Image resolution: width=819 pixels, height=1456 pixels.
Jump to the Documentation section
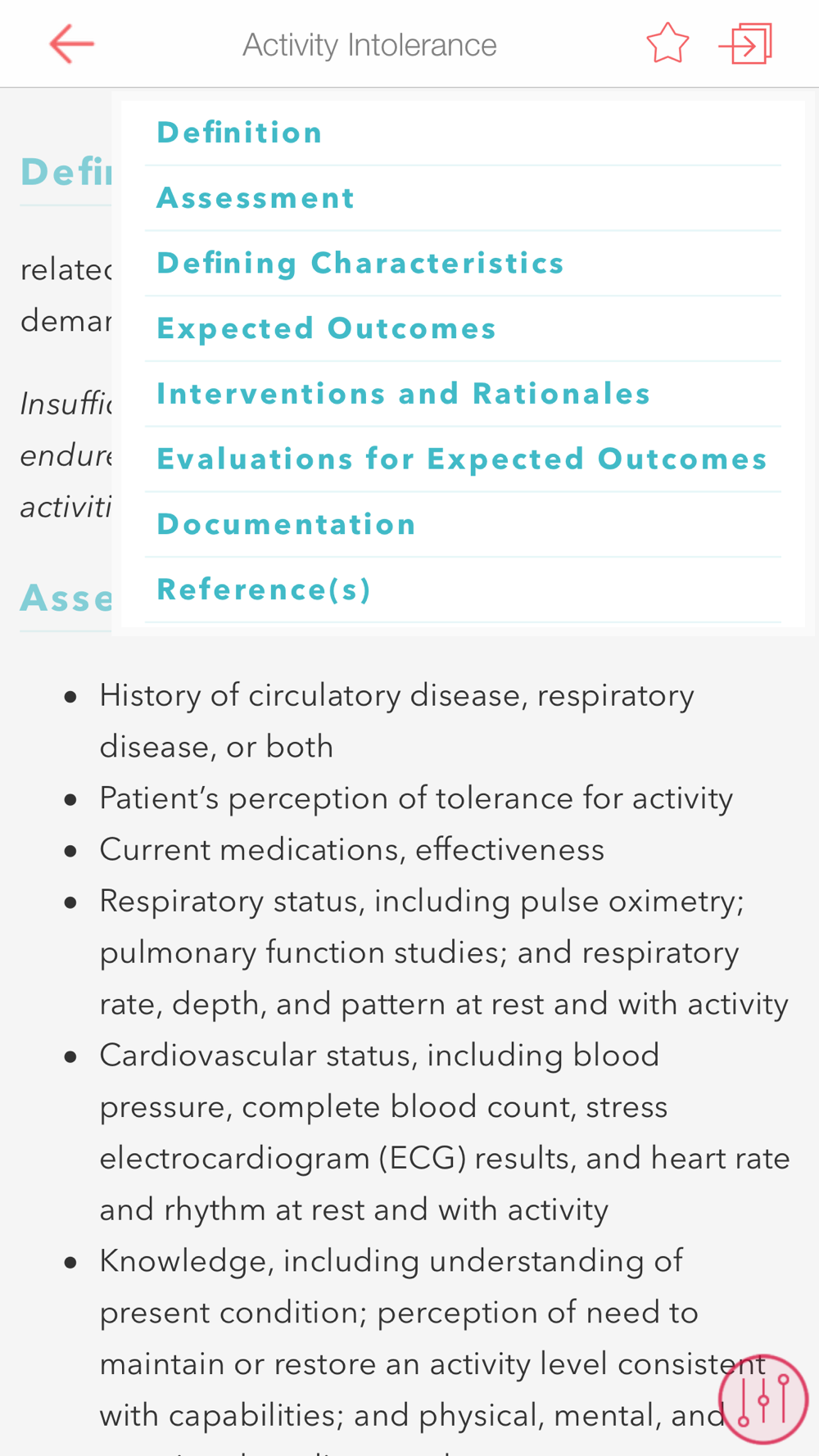[x=463, y=525]
